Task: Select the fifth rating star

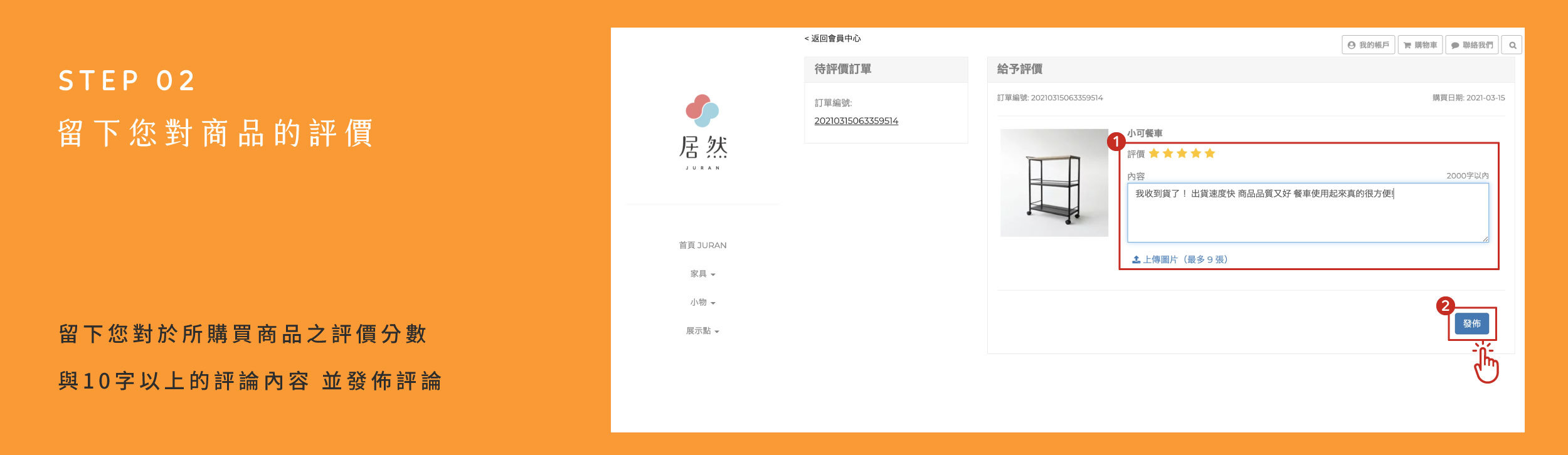Action: pyautogui.click(x=1210, y=154)
